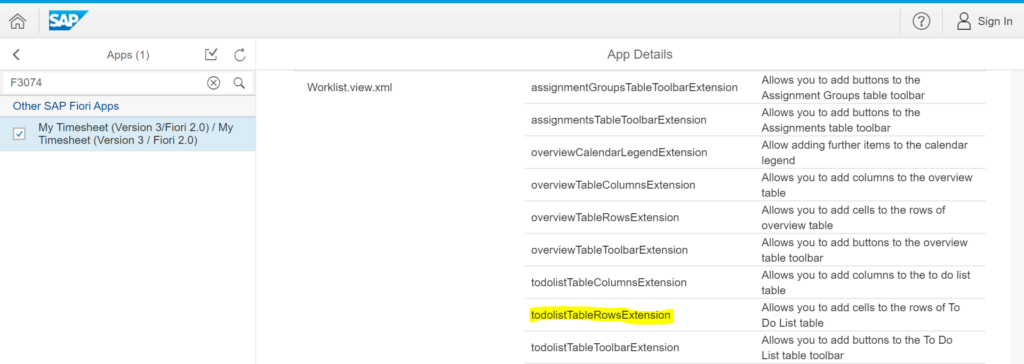Go to the Home icon
The width and height of the screenshot is (1024, 364).
tap(18, 21)
